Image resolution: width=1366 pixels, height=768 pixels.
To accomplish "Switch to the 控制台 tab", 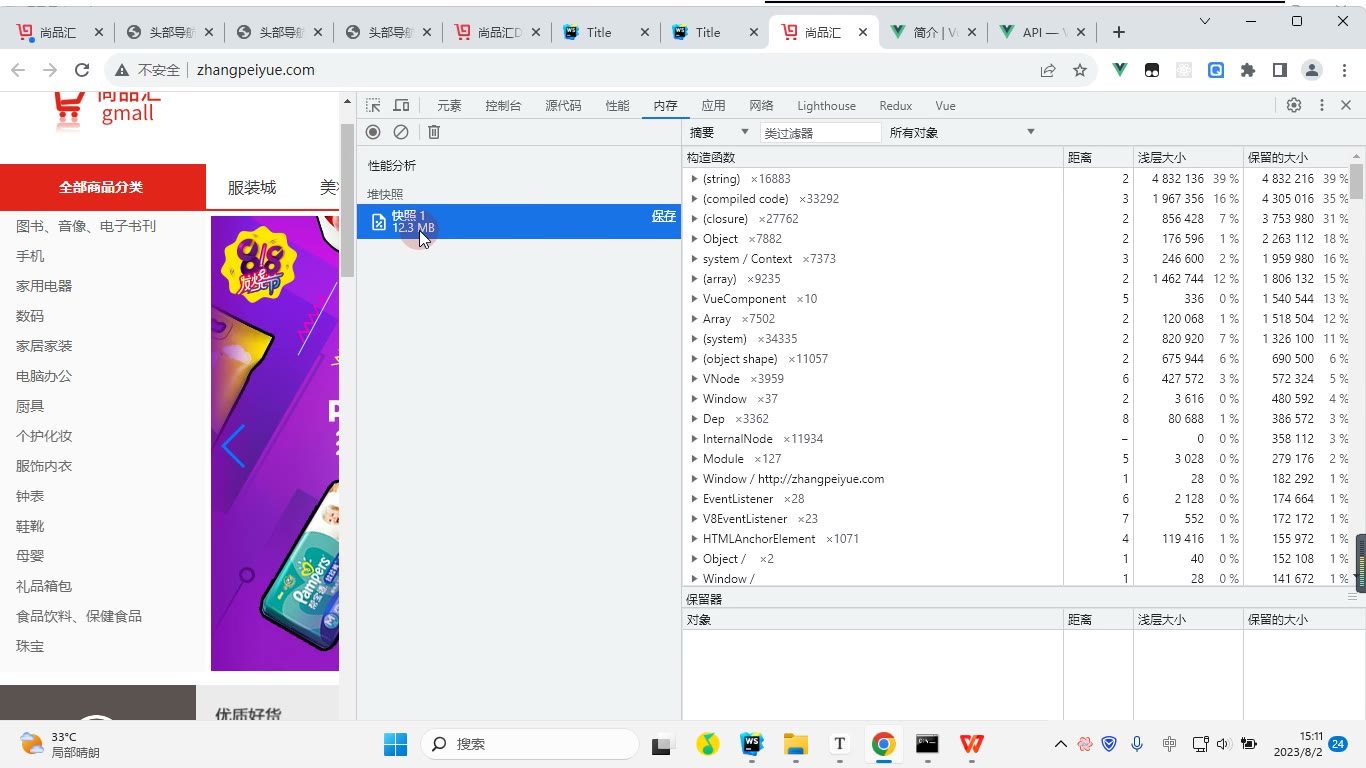I will (x=503, y=106).
